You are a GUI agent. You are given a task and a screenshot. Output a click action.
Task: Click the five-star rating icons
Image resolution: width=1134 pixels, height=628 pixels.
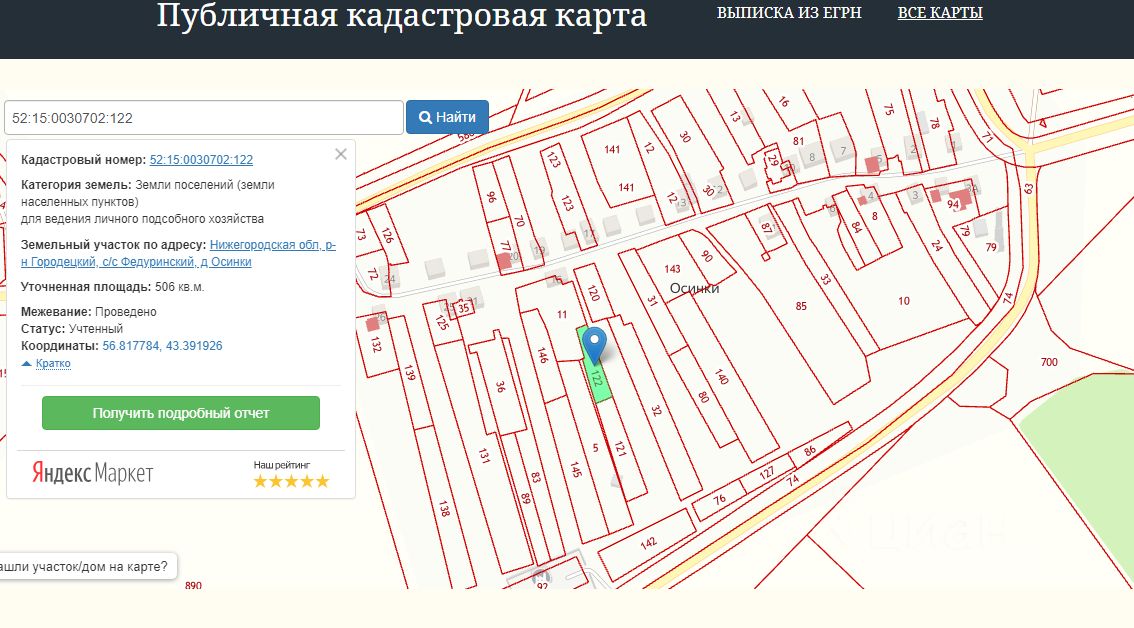[x=291, y=481]
